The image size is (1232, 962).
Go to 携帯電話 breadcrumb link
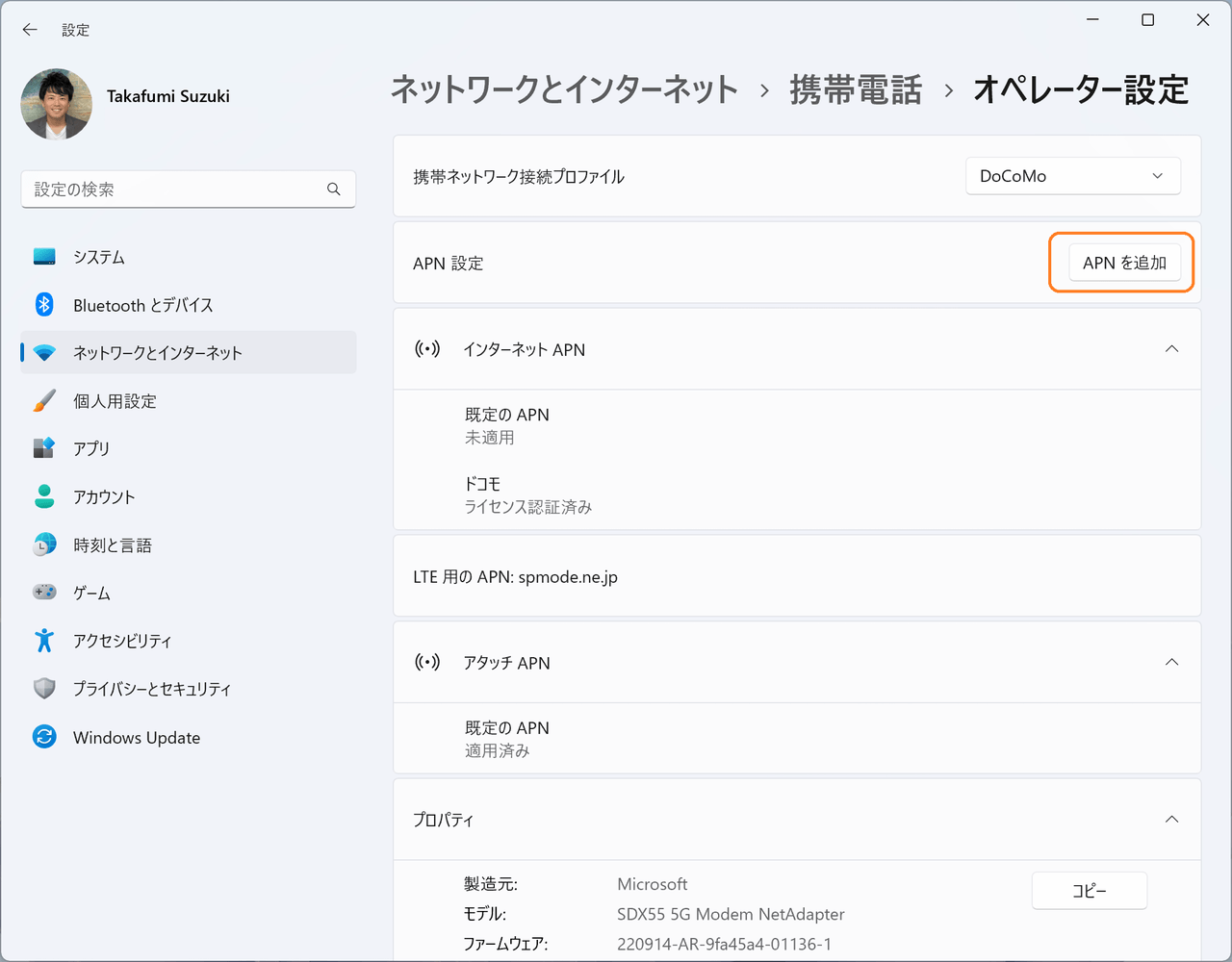coord(856,90)
